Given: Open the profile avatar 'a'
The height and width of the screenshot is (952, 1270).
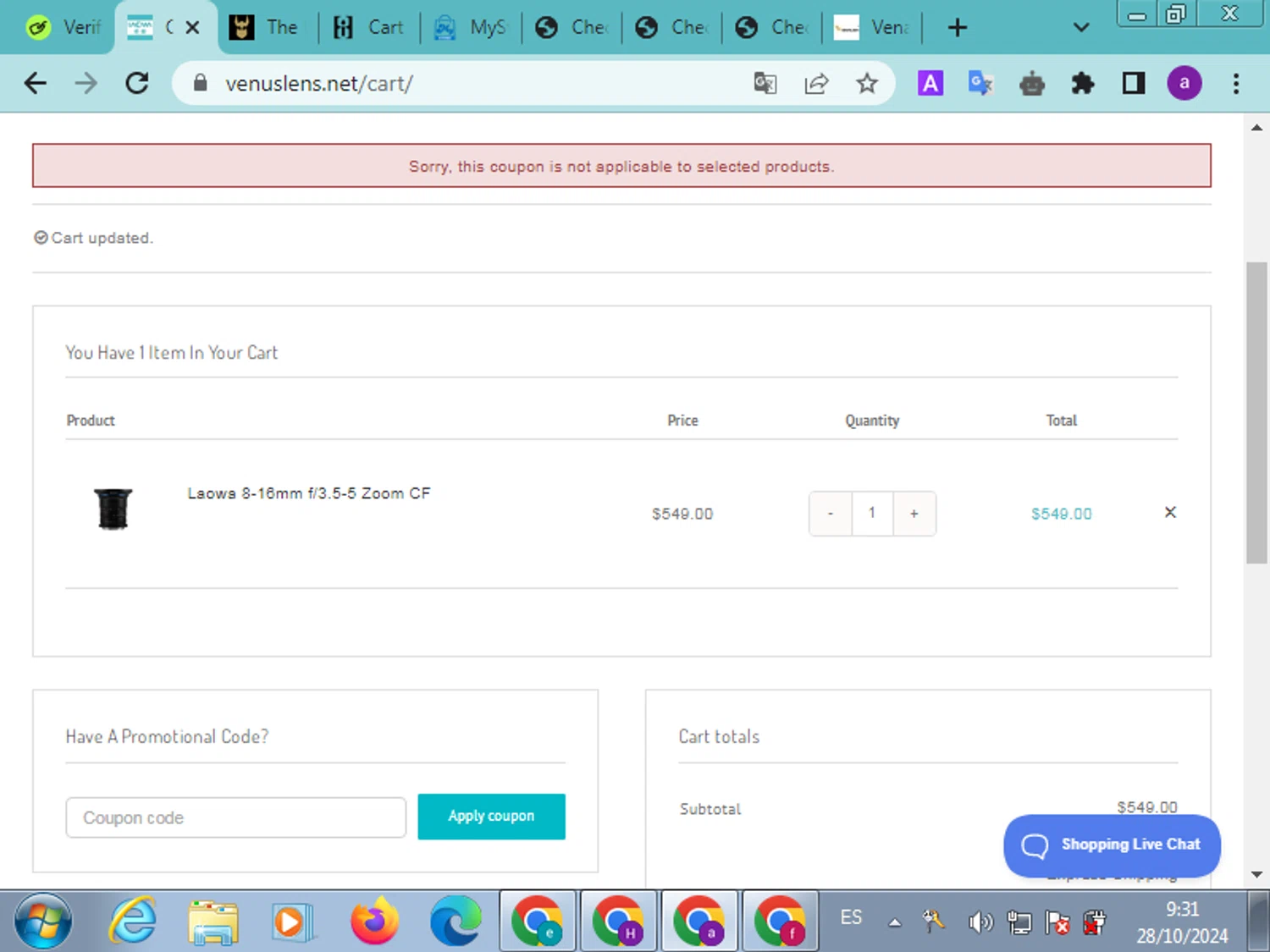Looking at the screenshot, I should coord(1184,83).
